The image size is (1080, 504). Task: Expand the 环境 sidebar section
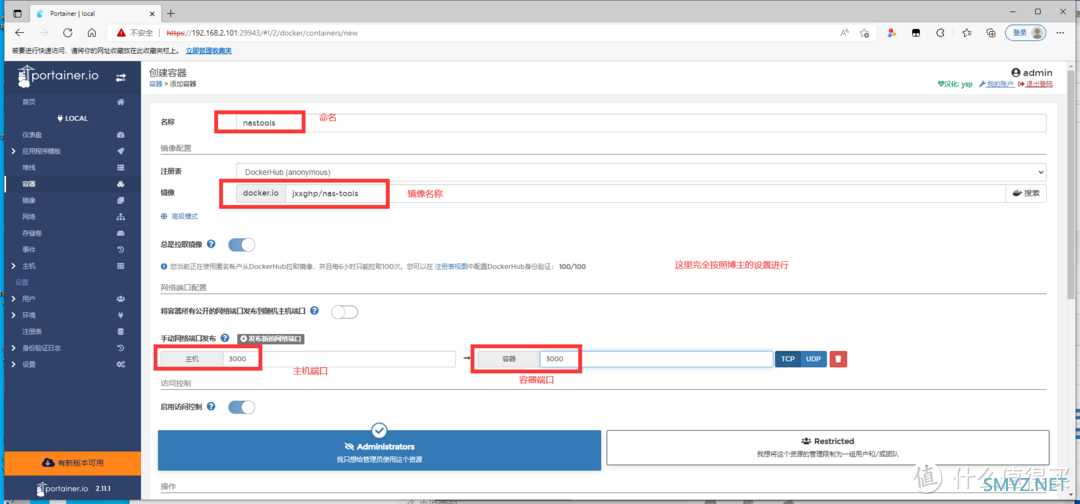pyautogui.click(x=13, y=315)
